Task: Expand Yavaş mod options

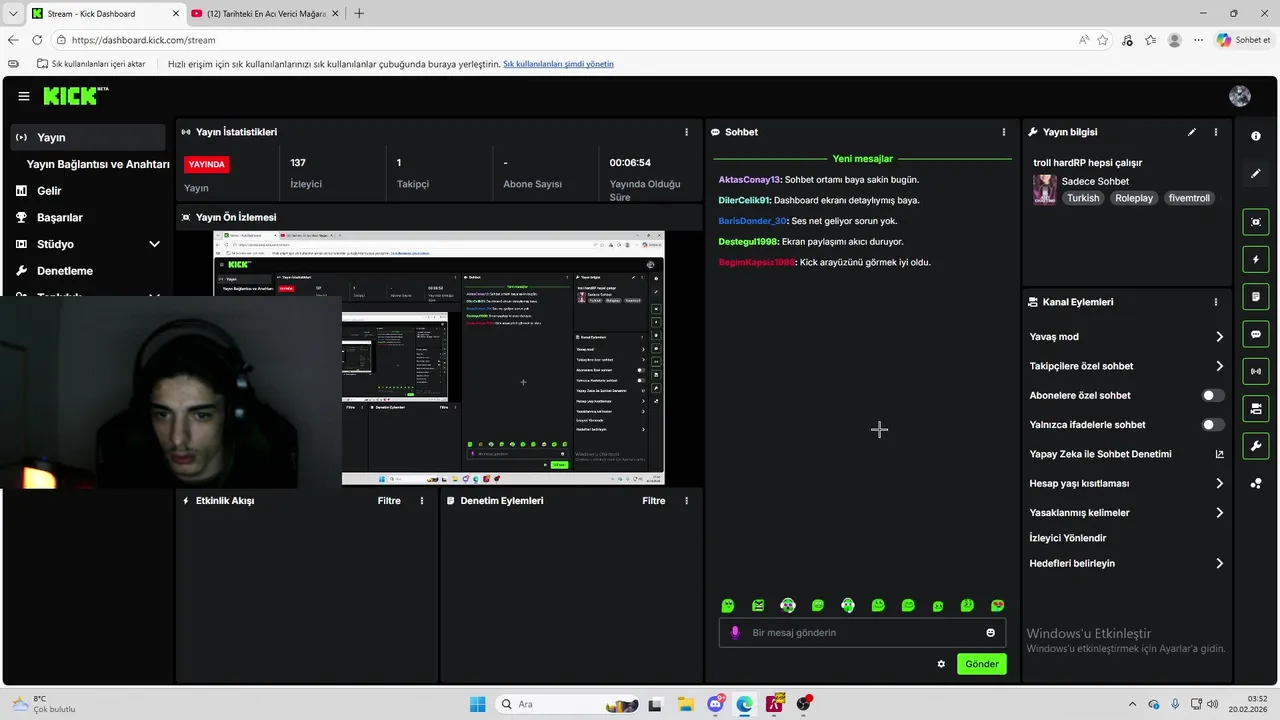Action: pos(1219,337)
